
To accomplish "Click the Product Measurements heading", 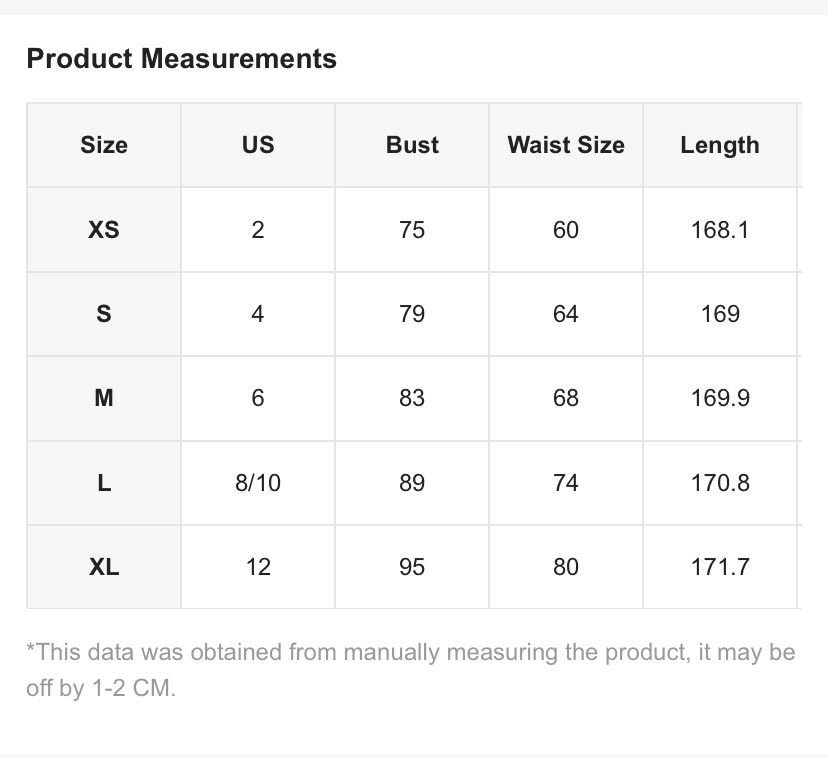I will coord(182,58).
